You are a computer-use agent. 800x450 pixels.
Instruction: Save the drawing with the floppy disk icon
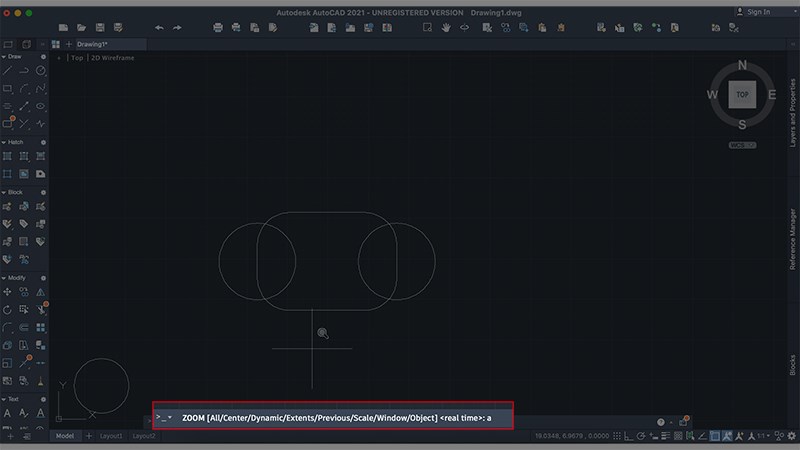click(x=100, y=28)
